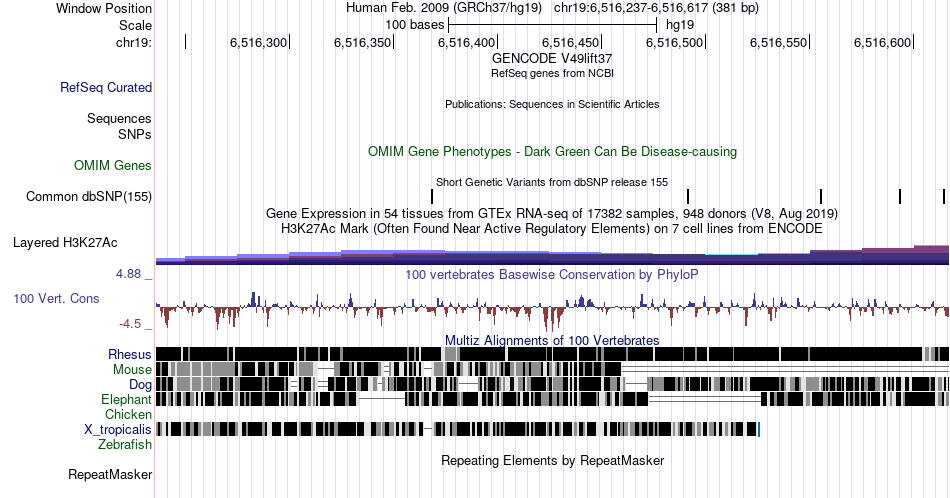Click the 6,516,400 ruler position
Viewport: 950px width, 498px height.
pyautogui.click(x=467, y=42)
